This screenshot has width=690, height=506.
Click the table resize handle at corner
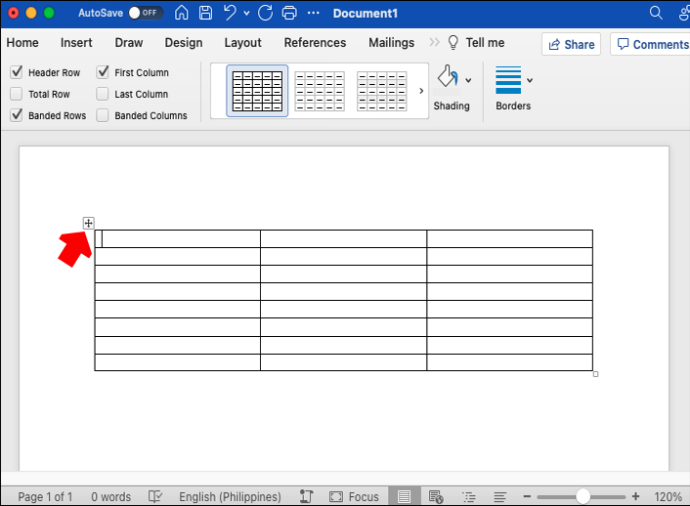[595, 374]
